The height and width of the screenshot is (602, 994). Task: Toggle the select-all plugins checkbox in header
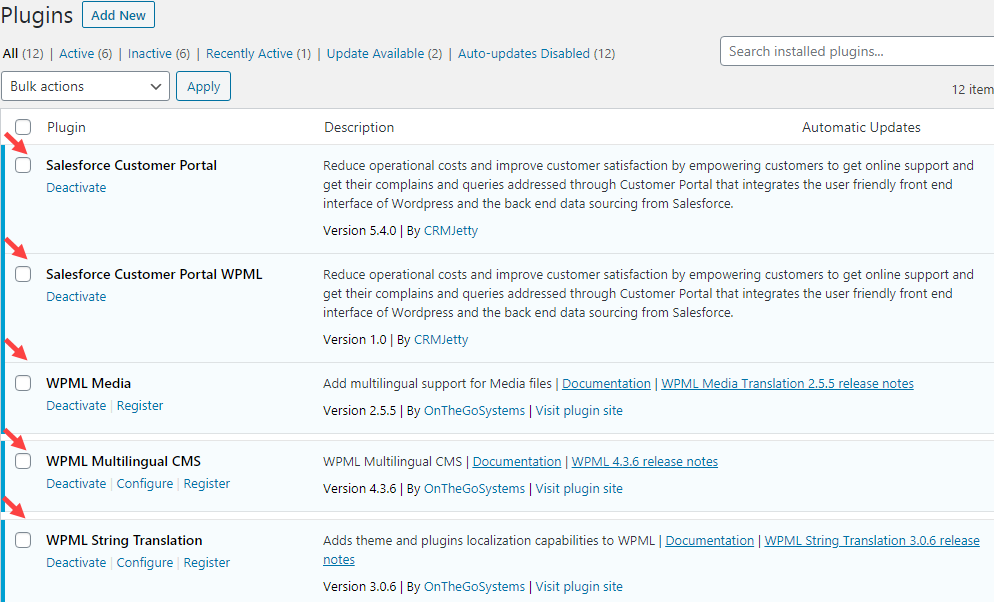pyautogui.click(x=23, y=127)
